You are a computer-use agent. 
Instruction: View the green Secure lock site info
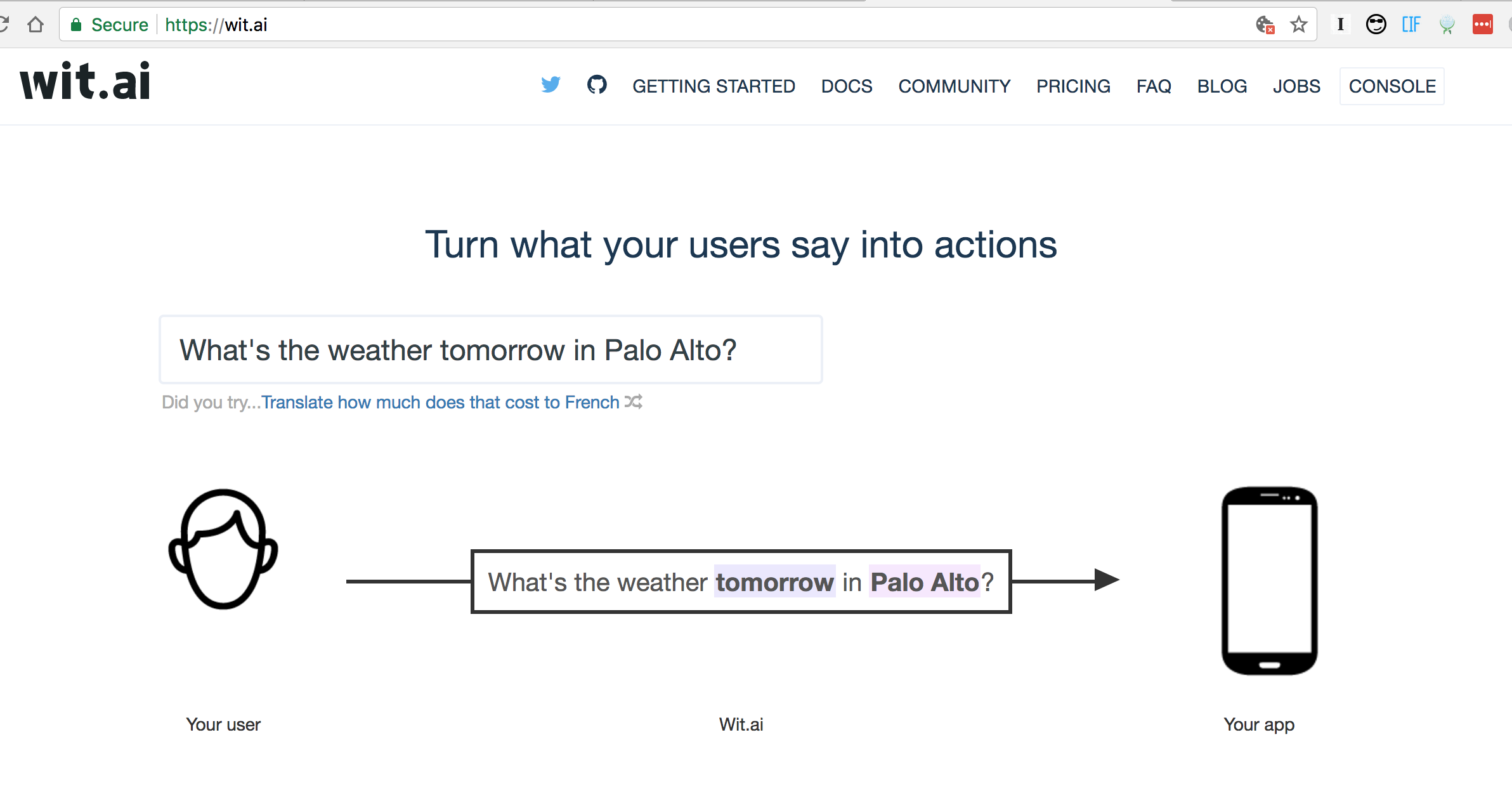pos(109,25)
